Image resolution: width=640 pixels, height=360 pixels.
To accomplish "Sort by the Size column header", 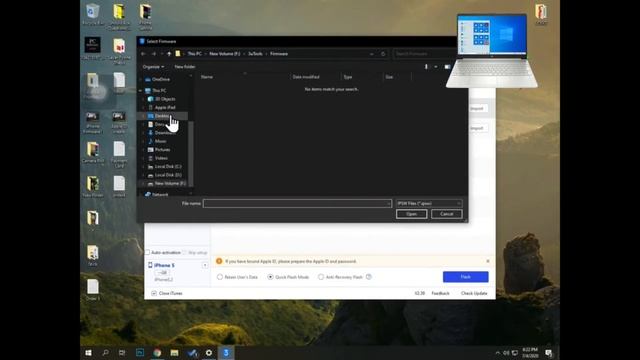I will (389, 77).
